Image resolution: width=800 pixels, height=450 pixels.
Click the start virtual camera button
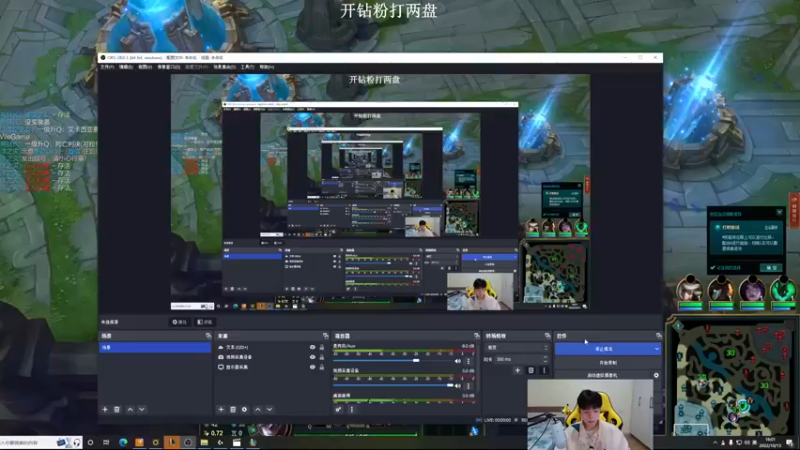click(603, 375)
